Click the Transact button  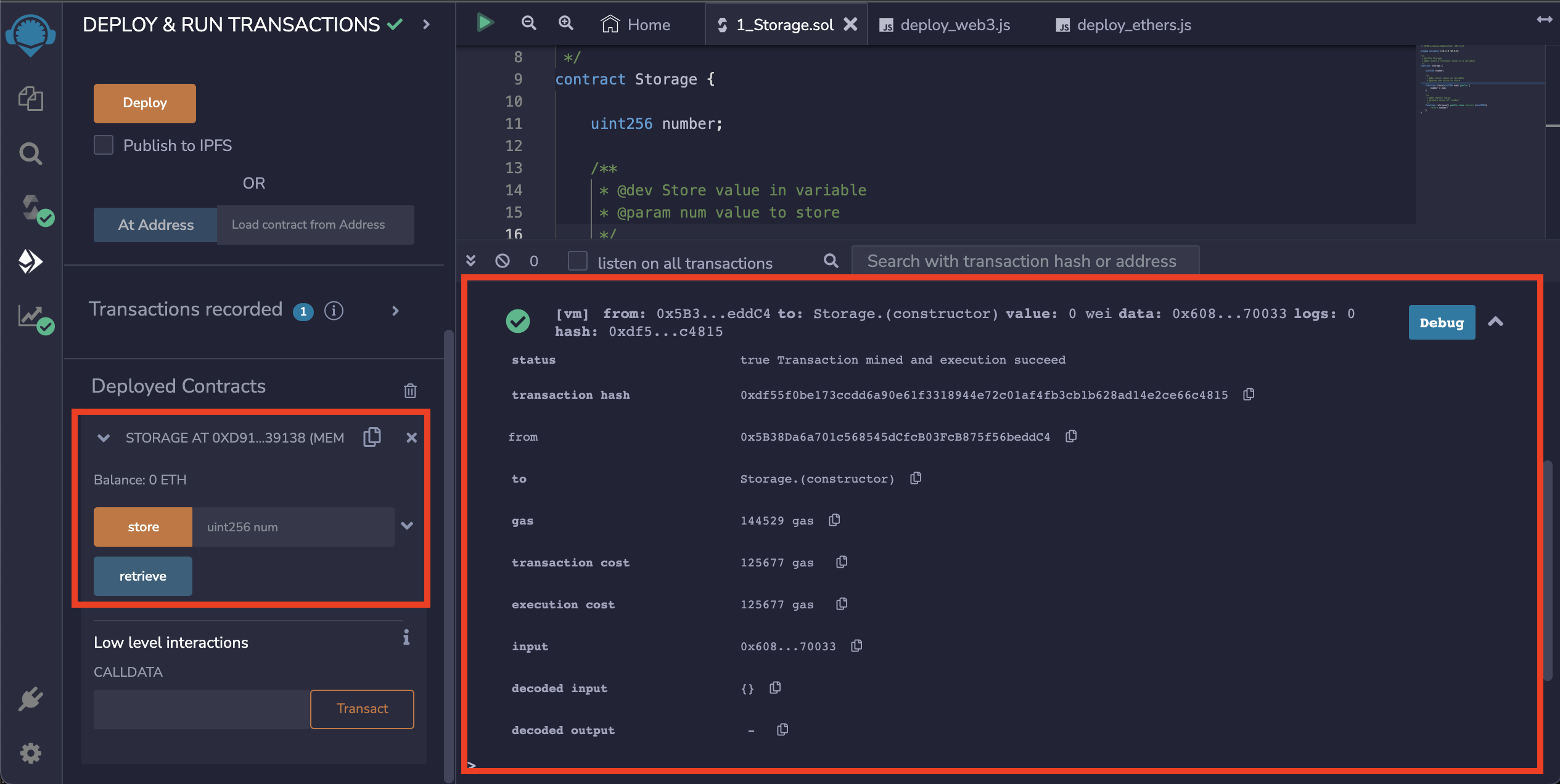click(x=362, y=709)
